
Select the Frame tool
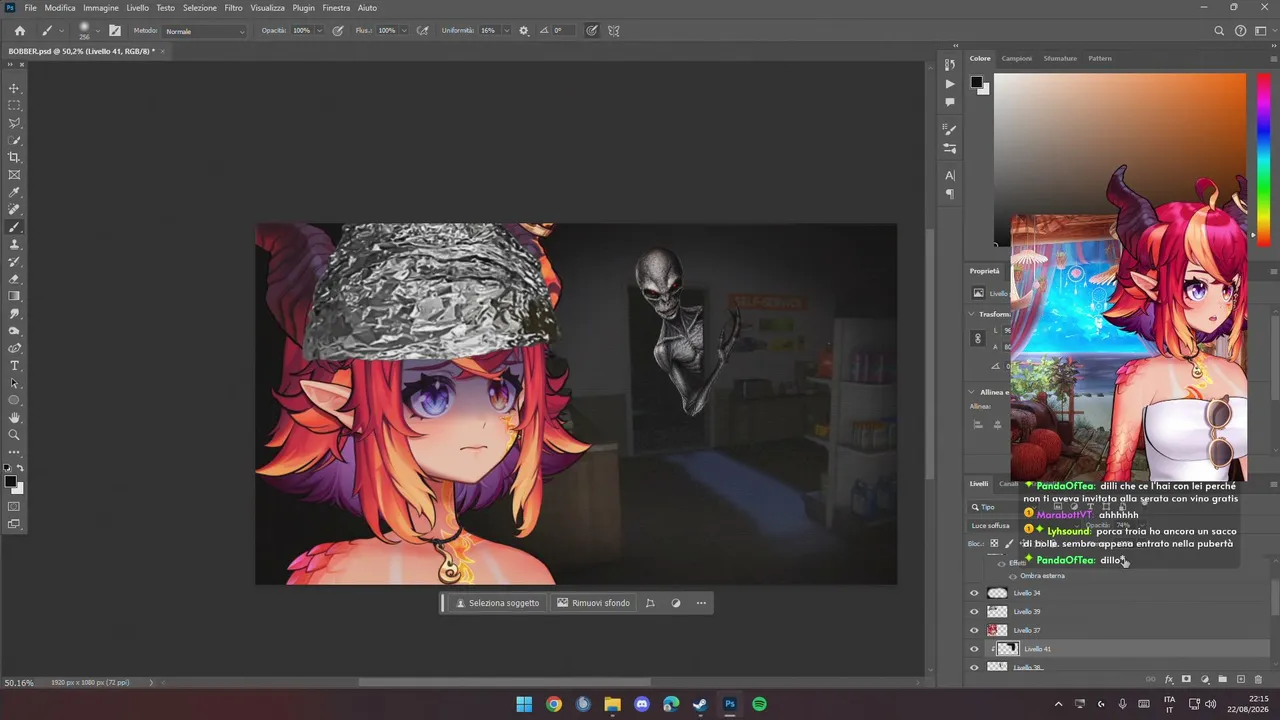[x=14, y=175]
